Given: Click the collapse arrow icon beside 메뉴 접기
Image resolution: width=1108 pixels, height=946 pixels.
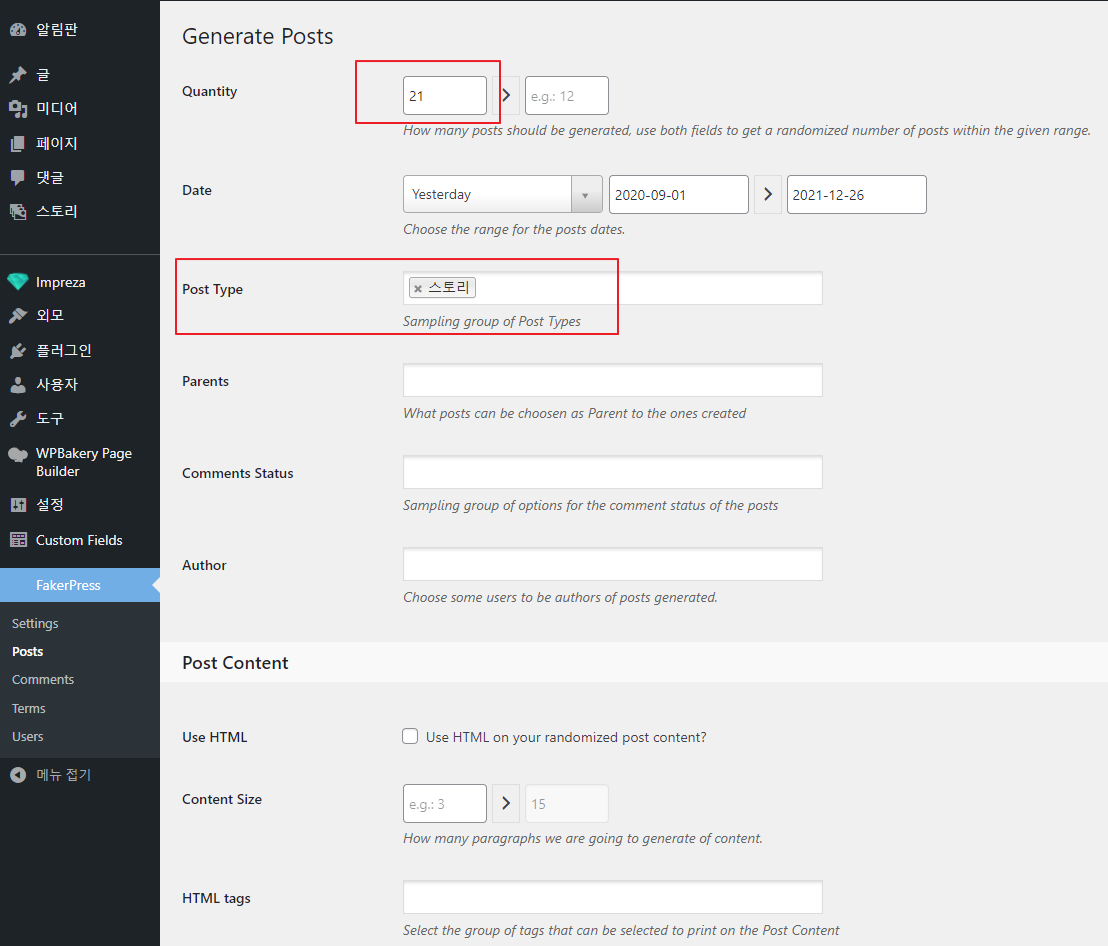Looking at the screenshot, I should coord(18,775).
